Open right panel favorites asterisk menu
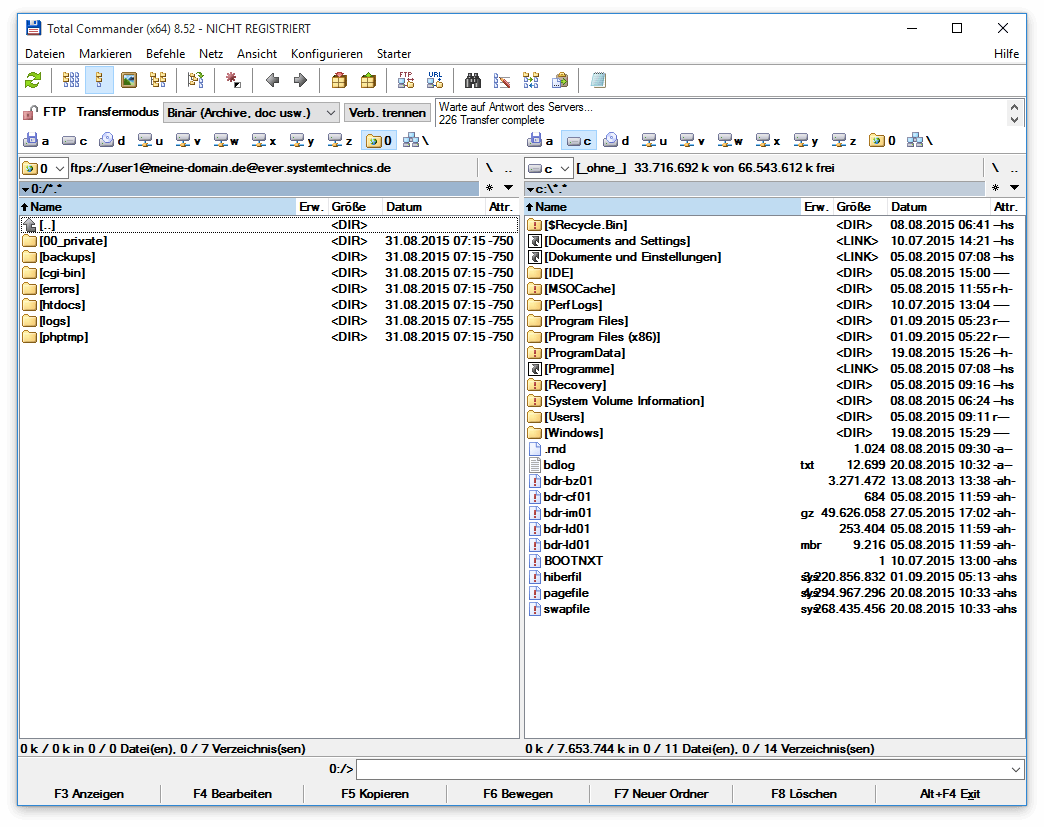 [x=995, y=188]
